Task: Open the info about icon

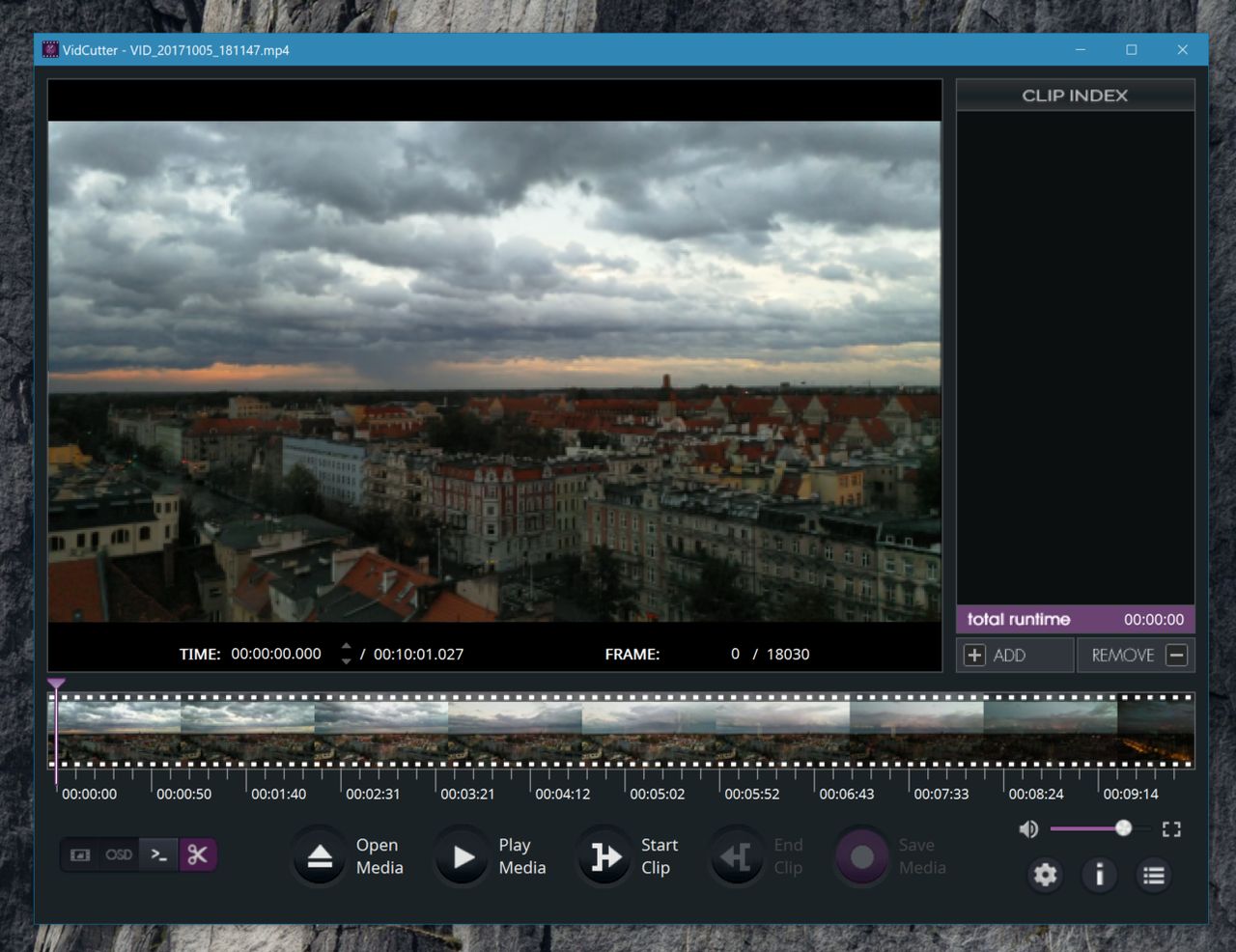Action: coord(1099,875)
